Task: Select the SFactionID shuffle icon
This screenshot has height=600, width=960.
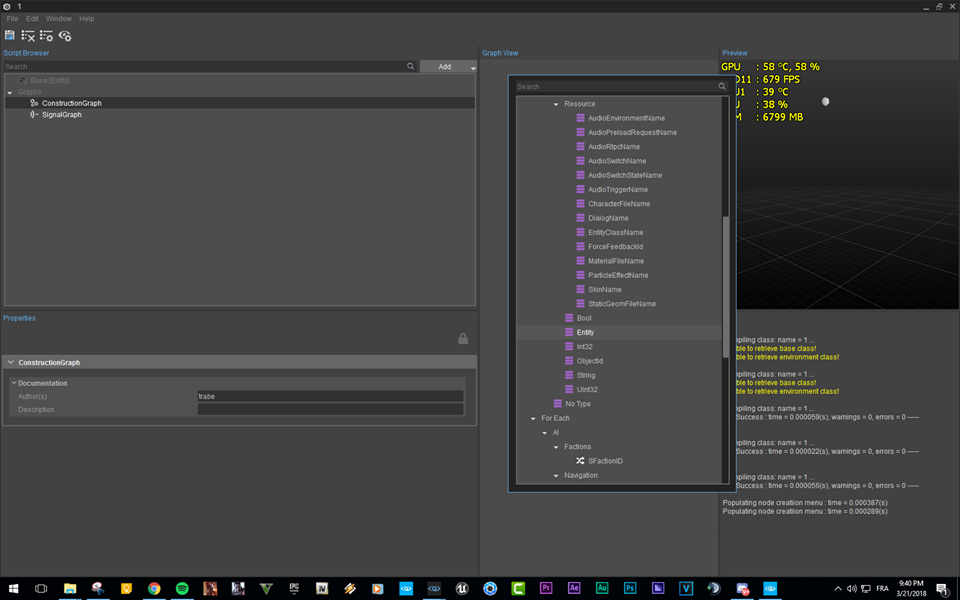Action: 580,460
